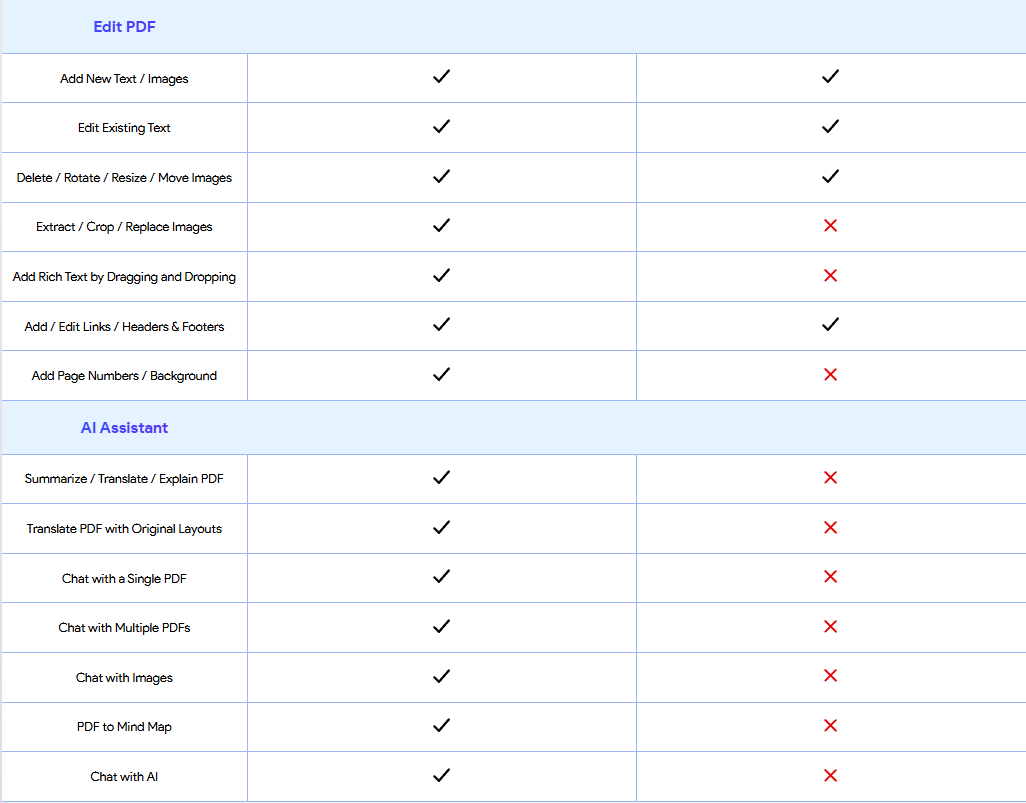Viewport: 1026px width, 803px height.
Task: Click red X in Extract / Crop / Replace Images row
Action: pos(830,226)
